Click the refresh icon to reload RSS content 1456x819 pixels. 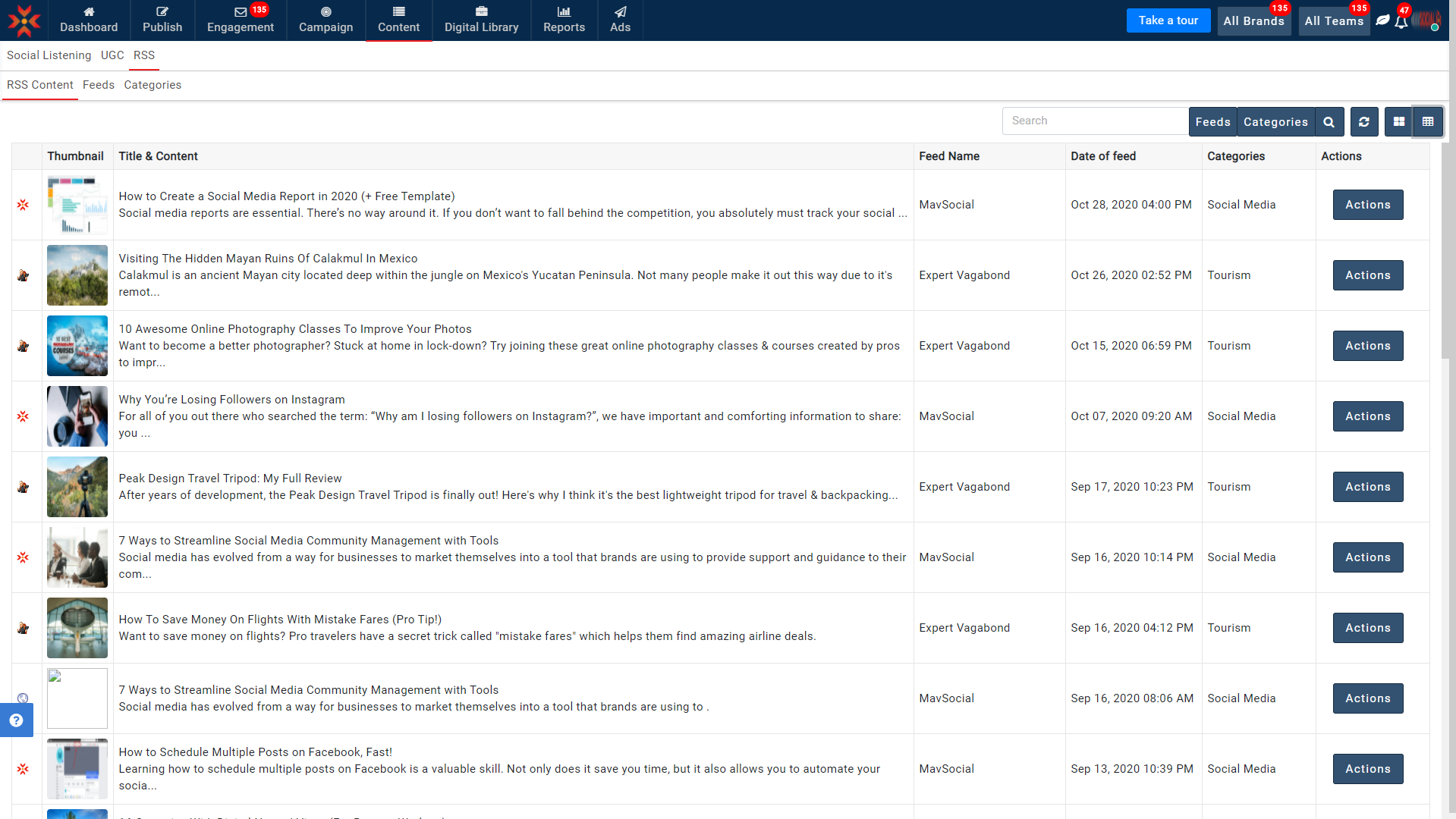coord(1363,121)
